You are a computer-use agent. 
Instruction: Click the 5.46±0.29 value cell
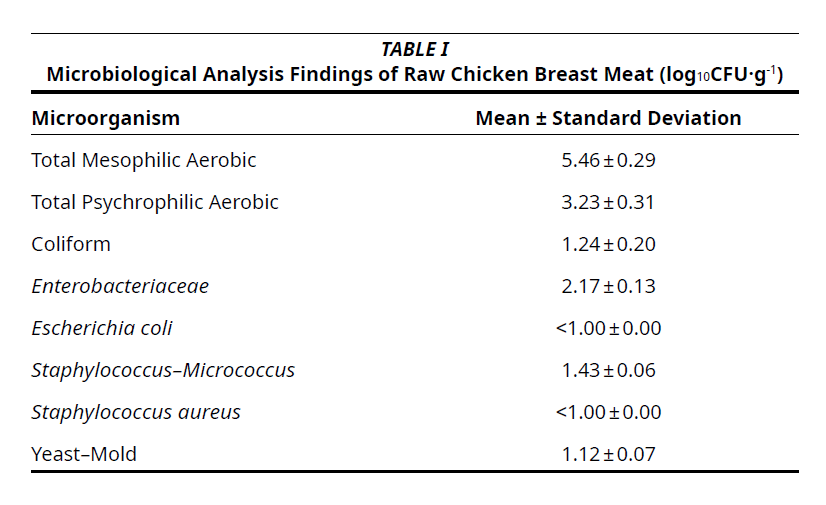point(608,160)
